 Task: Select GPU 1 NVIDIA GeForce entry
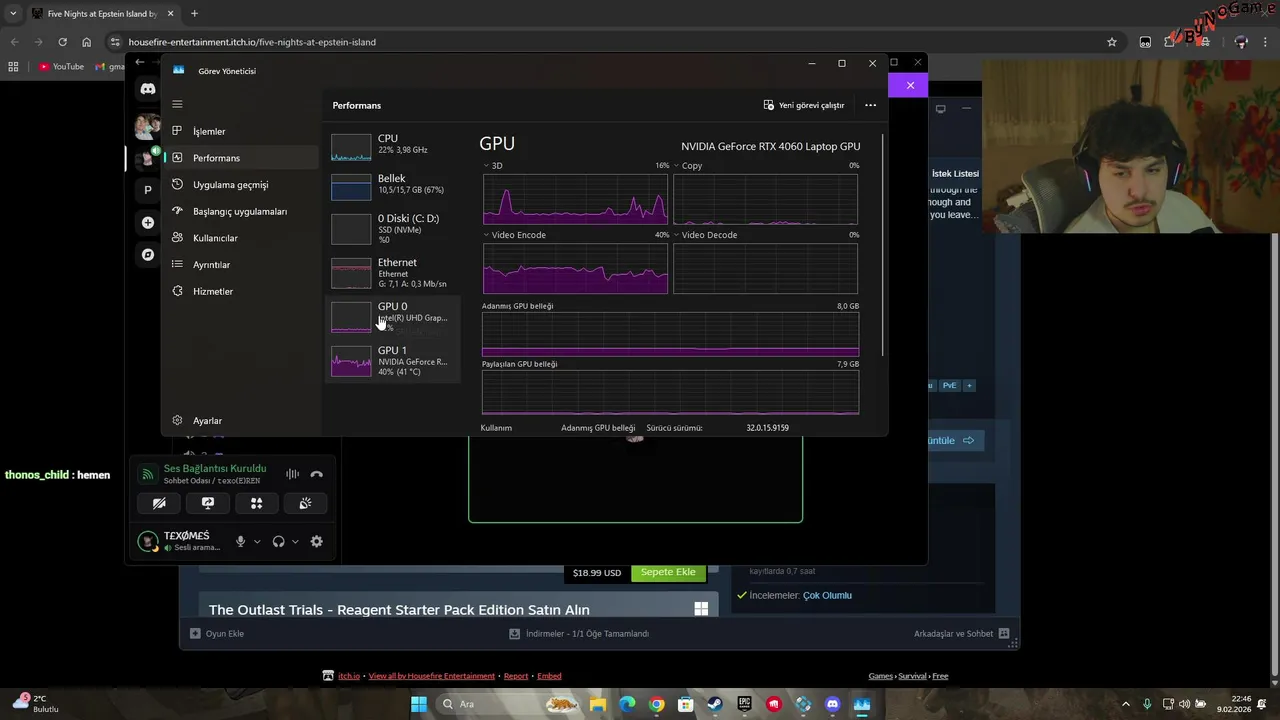(393, 360)
